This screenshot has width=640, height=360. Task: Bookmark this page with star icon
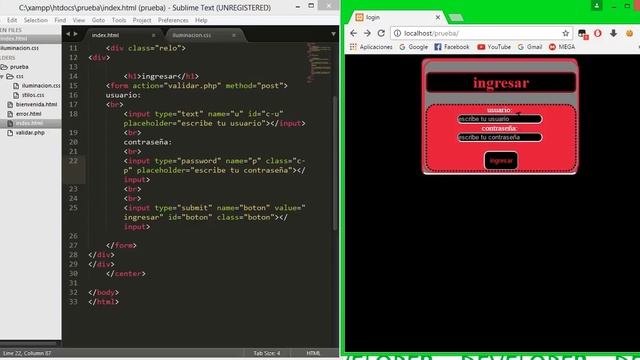click(565, 33)
